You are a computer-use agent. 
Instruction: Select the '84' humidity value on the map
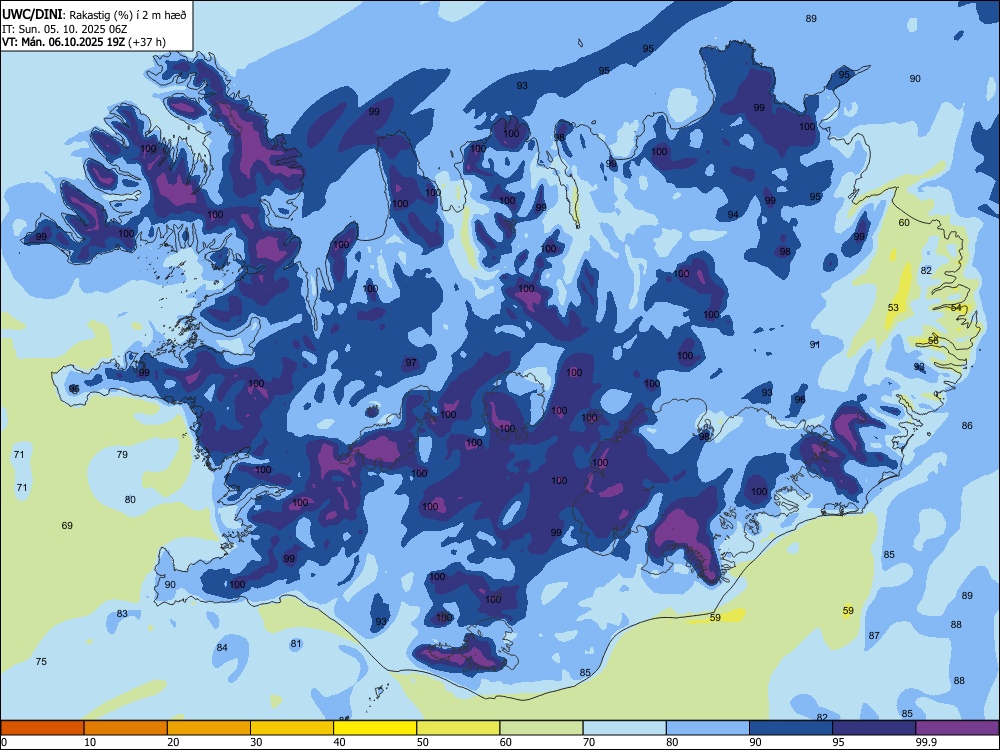pyautogui.click(x=222, y=647)
